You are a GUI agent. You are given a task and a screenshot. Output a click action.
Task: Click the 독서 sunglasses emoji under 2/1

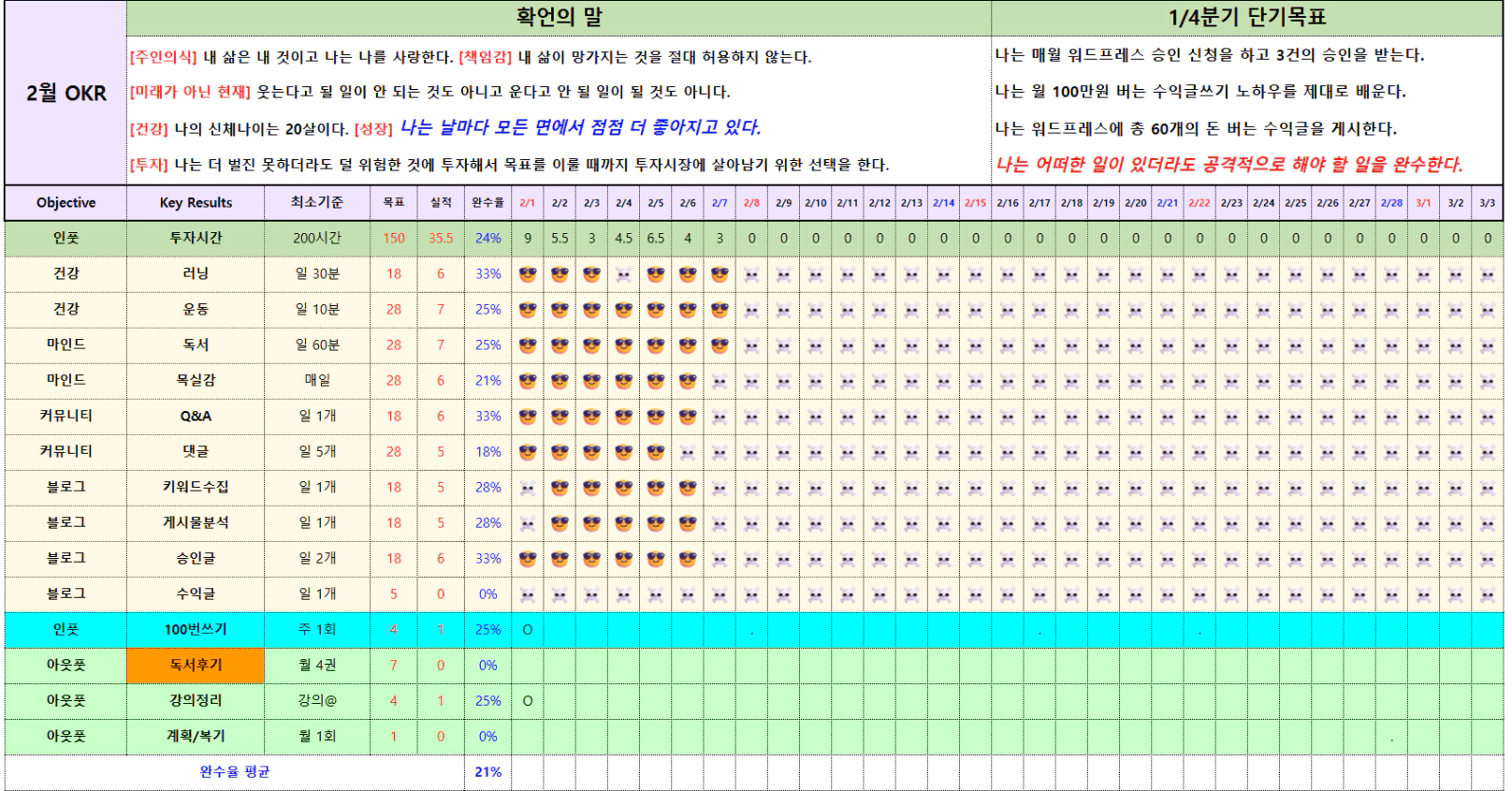coord(528,345)
